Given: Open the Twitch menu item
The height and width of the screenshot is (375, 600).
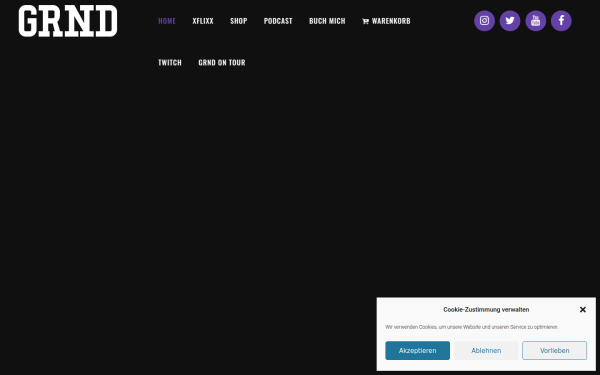Looking at the screenshot, I should pos(170,62).
